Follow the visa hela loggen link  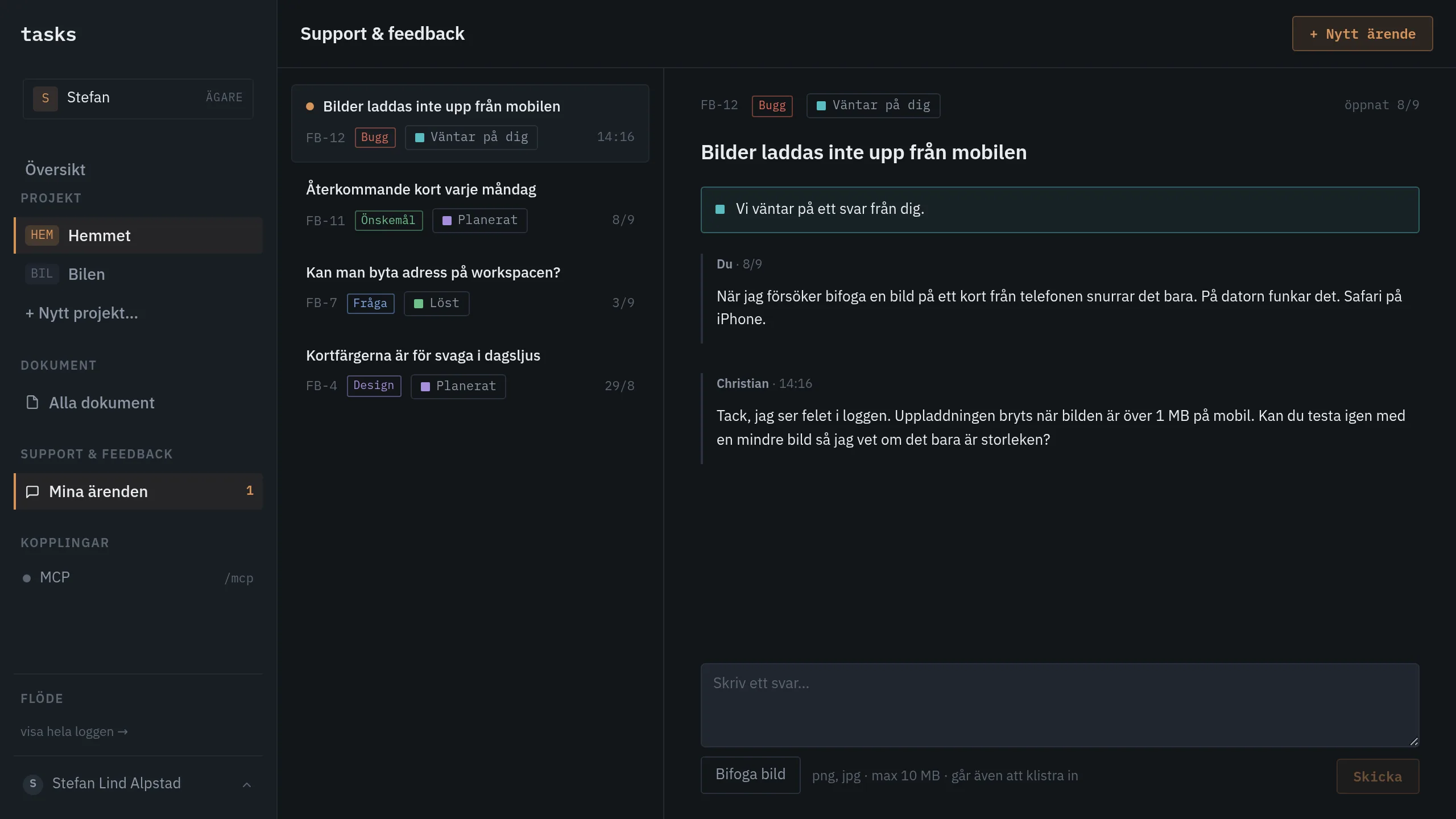coord(74,732)
